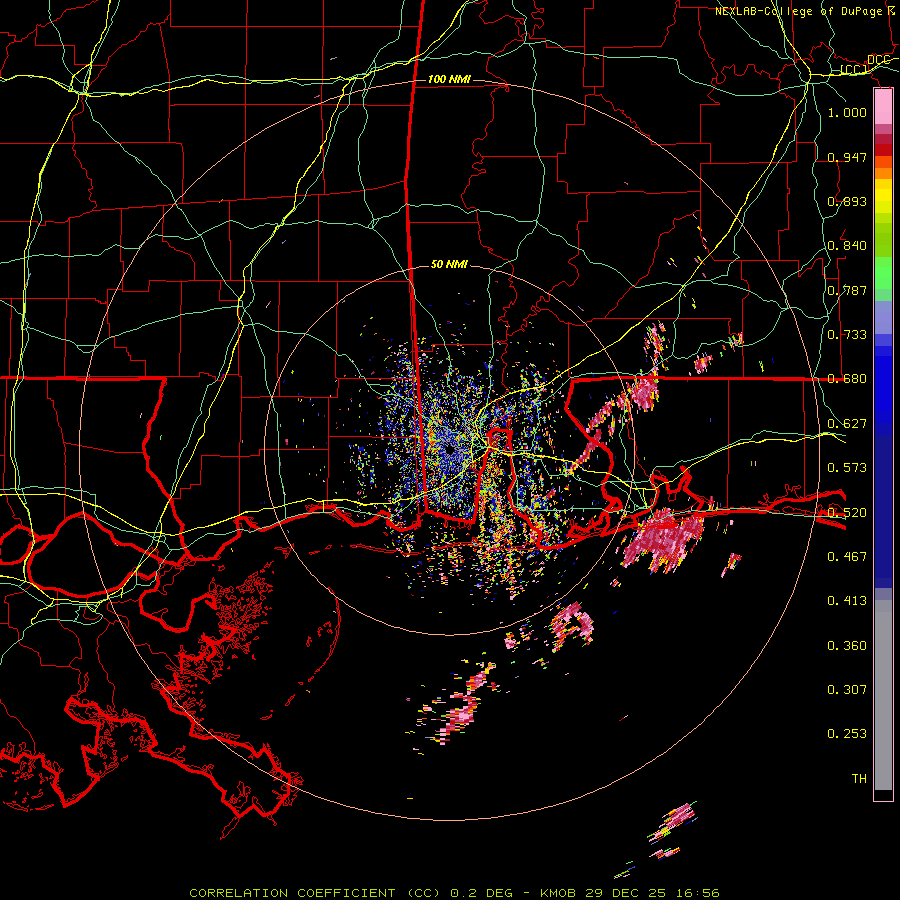Click the 1.000 value on the color scale

pos(847,112)
